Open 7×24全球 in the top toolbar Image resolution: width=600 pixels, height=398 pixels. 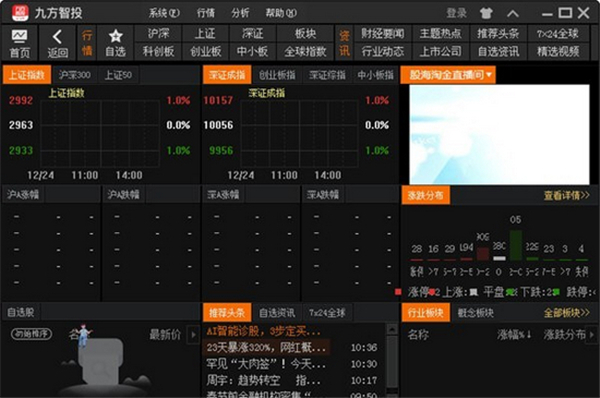pyautogui.click(x=558, y=34)
